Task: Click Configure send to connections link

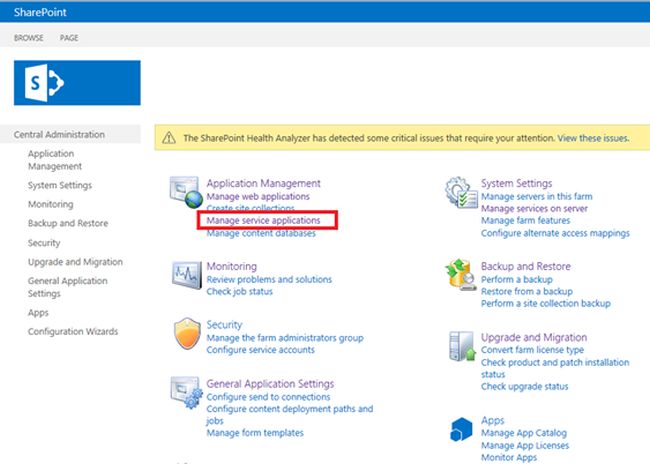Action: [268, 397]
